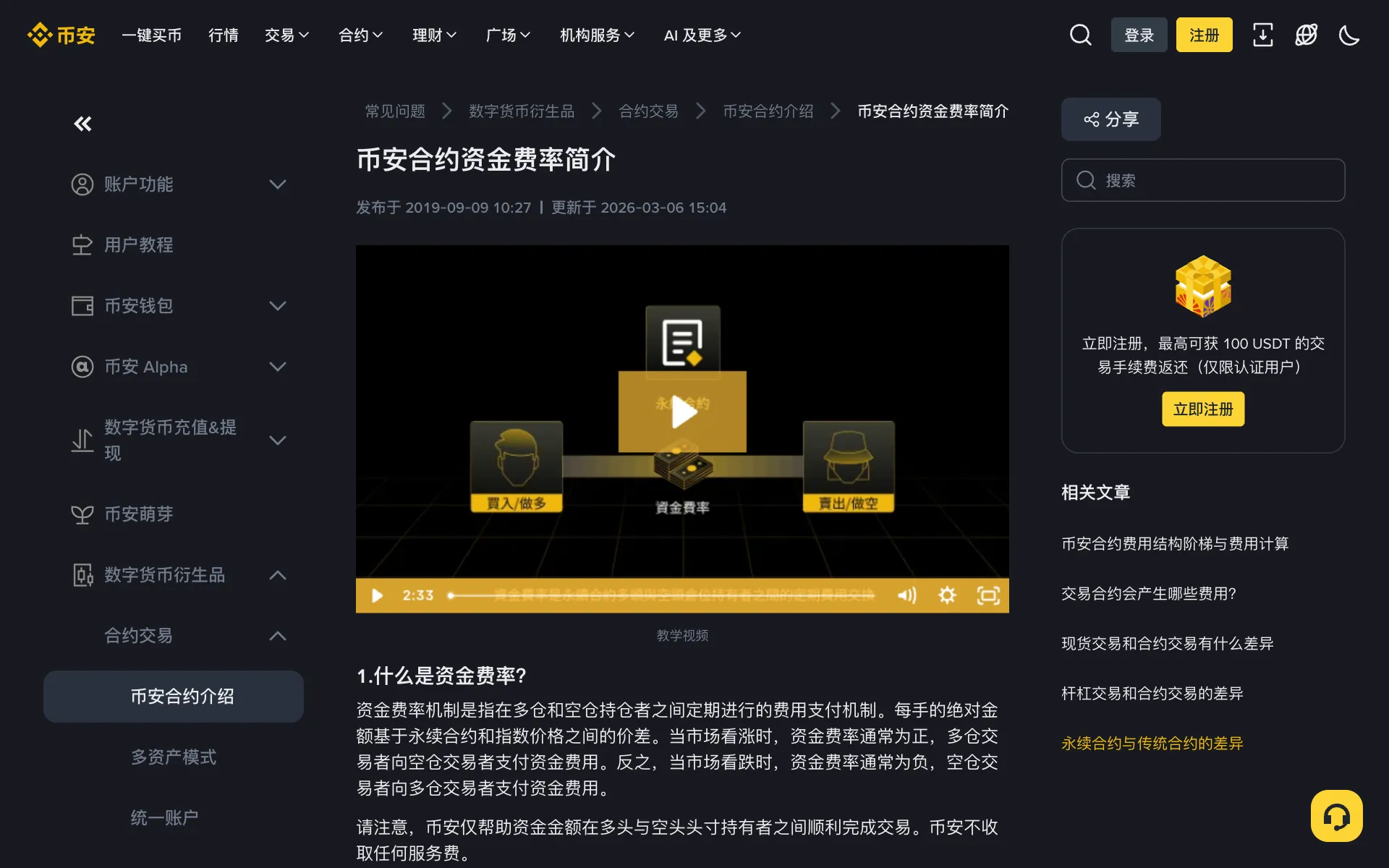Viewport: 1389px width, 868px height.
Task: Click the Binance logo
Action: click(x=61, y=35)
